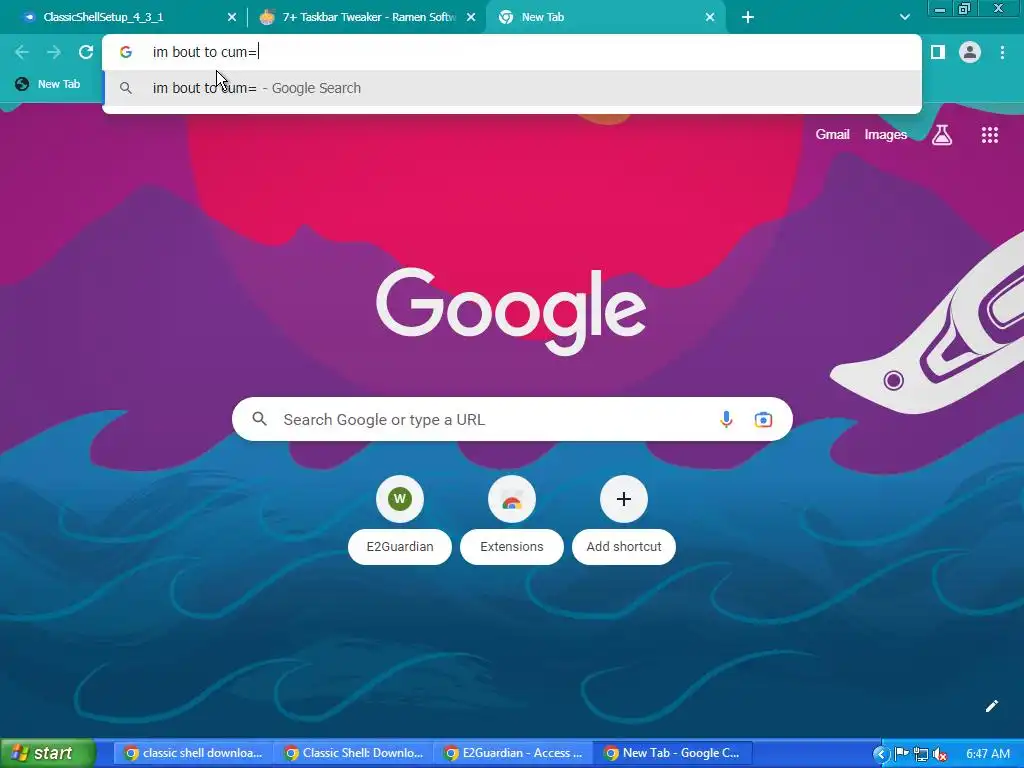Open the New Tab bookmark
1024x768 pixels.
pos(48,84)
